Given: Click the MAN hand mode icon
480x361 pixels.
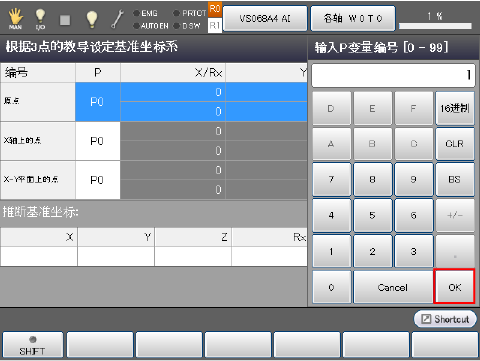Looking at the screenshot, I should pos(15,19).
